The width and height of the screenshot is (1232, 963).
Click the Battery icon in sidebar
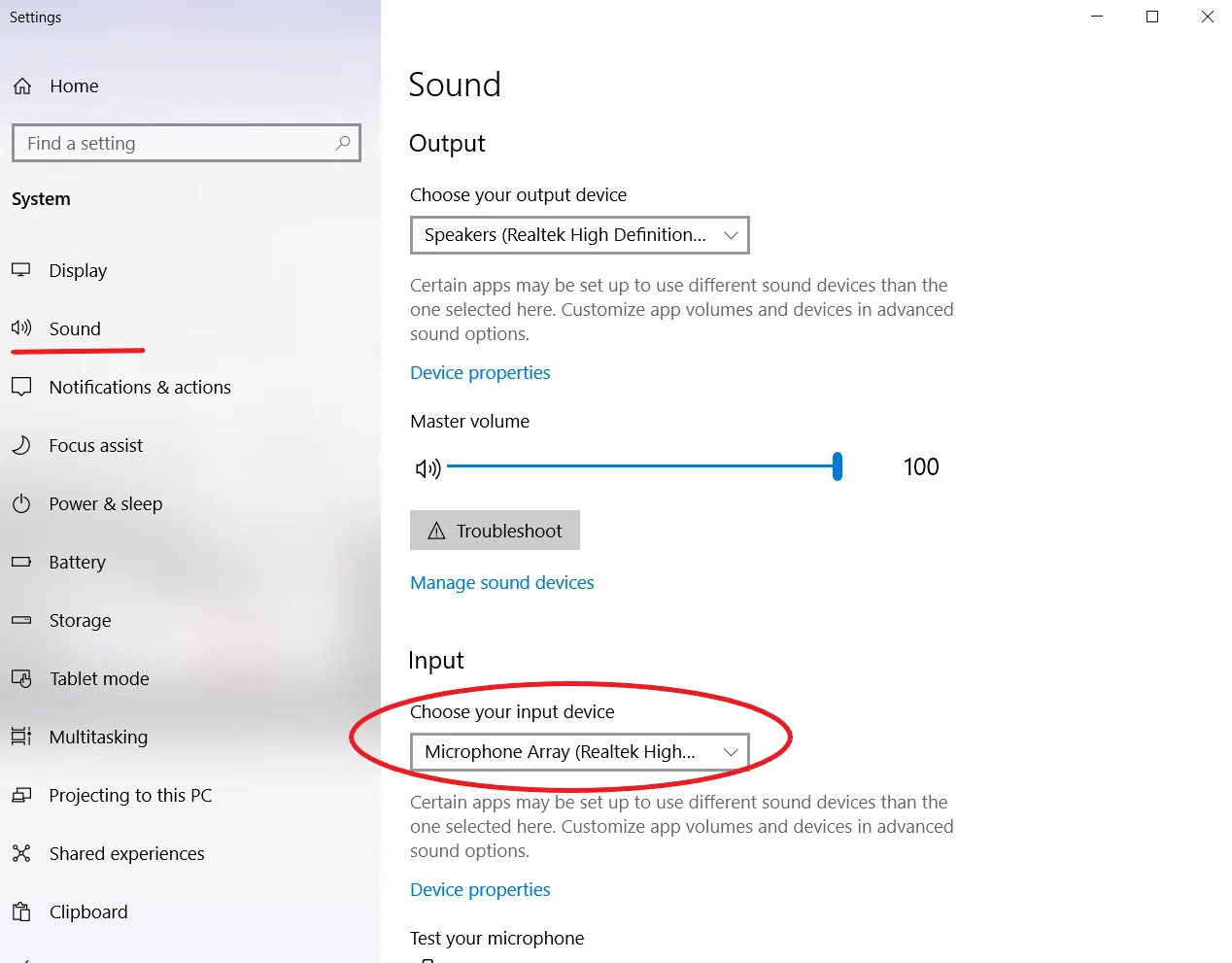tap(21, 562)
